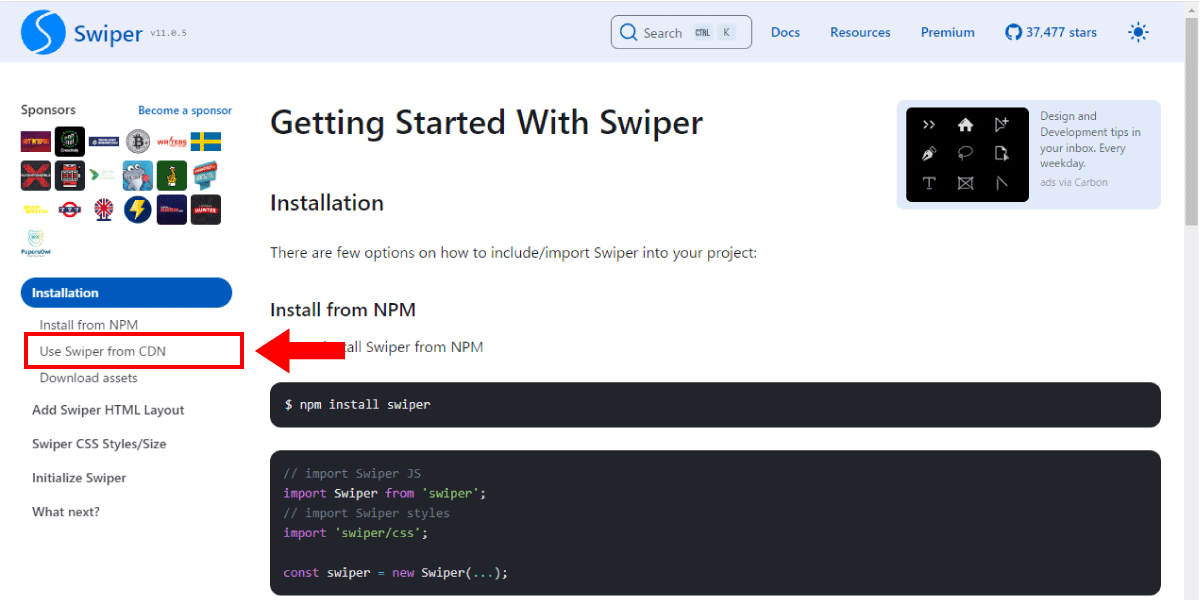Click the ads via Carbon link
This screenshot has width=1200, height=600.
1074,183
